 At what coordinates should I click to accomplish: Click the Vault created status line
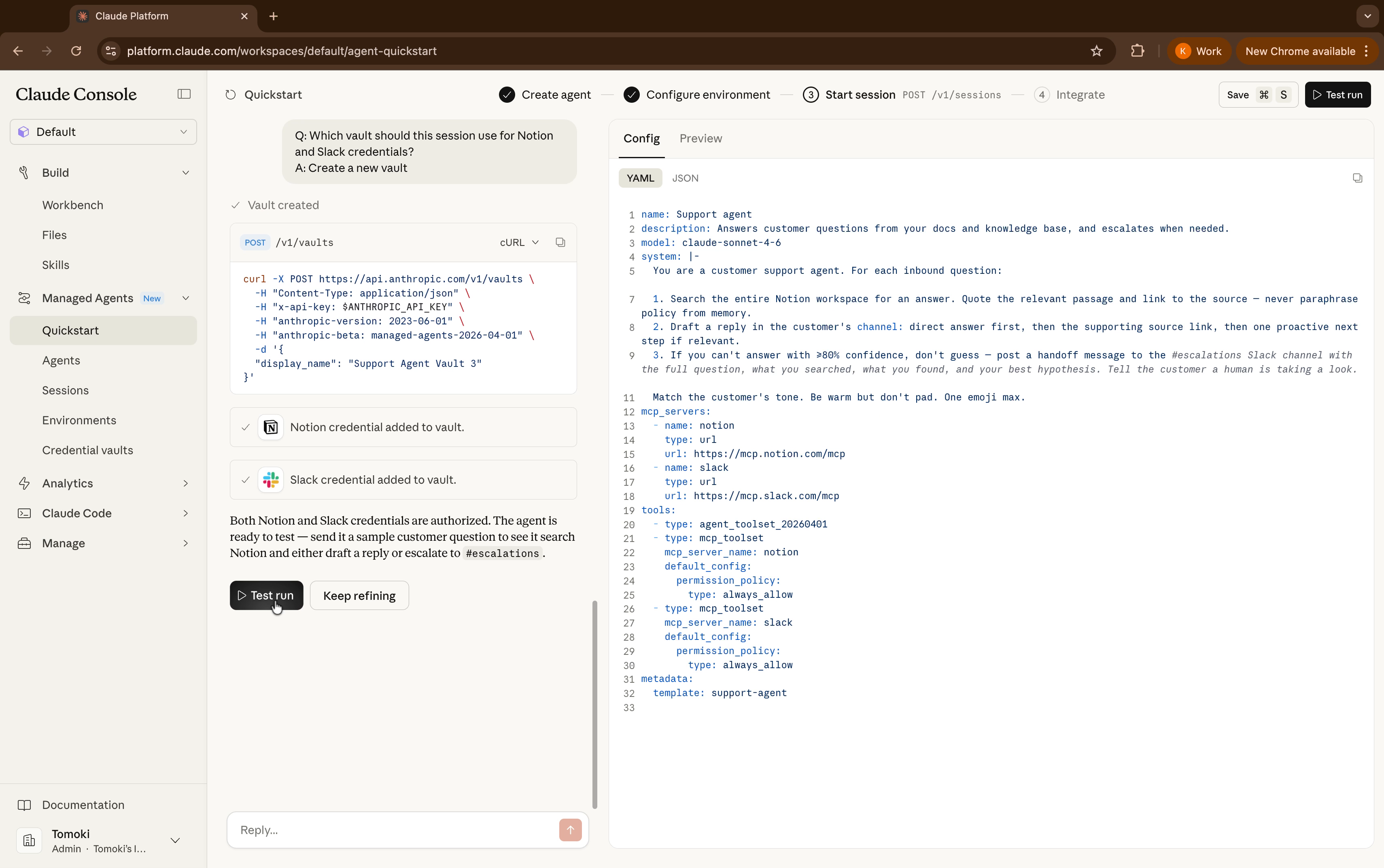275,205
